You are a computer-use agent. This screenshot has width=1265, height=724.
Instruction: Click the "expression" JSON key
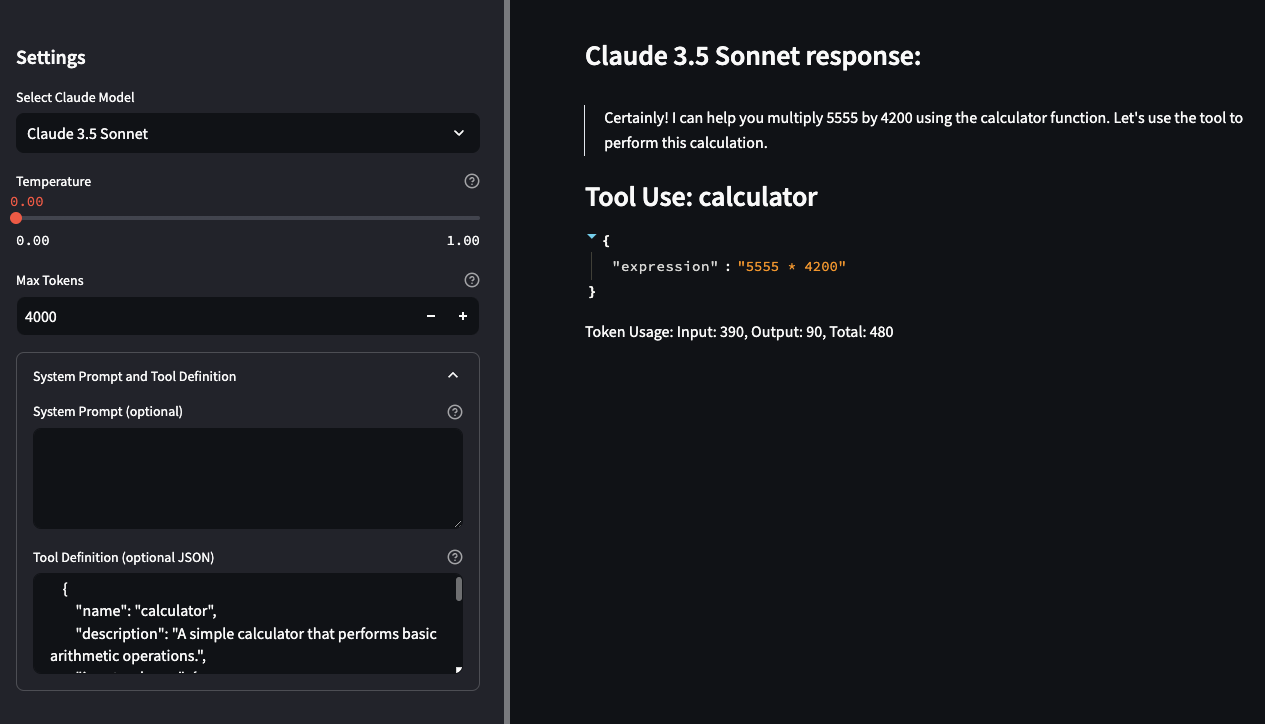pyautogui.click(x=665, y=266)
